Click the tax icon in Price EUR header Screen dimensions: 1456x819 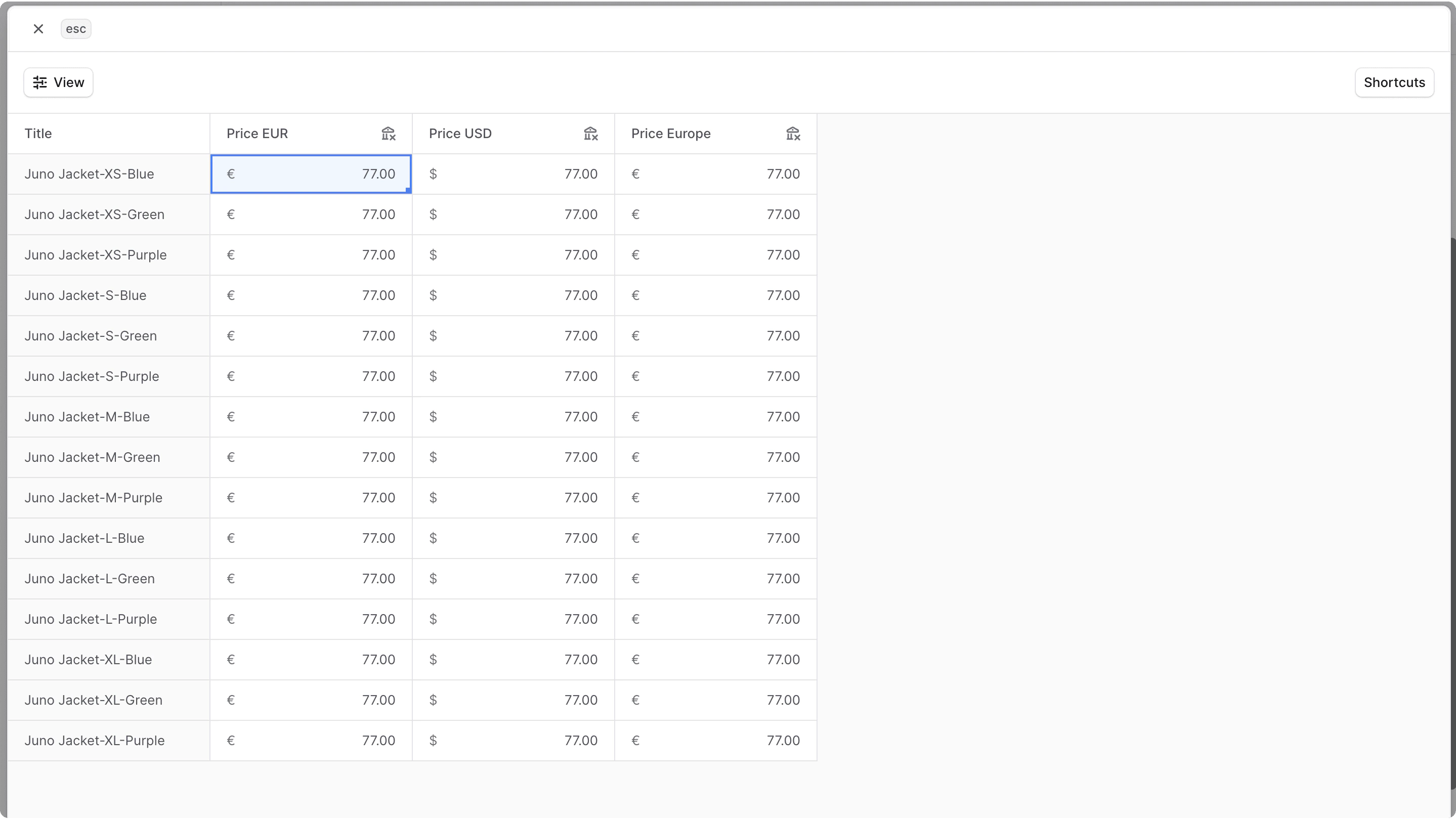click(388, 134)
